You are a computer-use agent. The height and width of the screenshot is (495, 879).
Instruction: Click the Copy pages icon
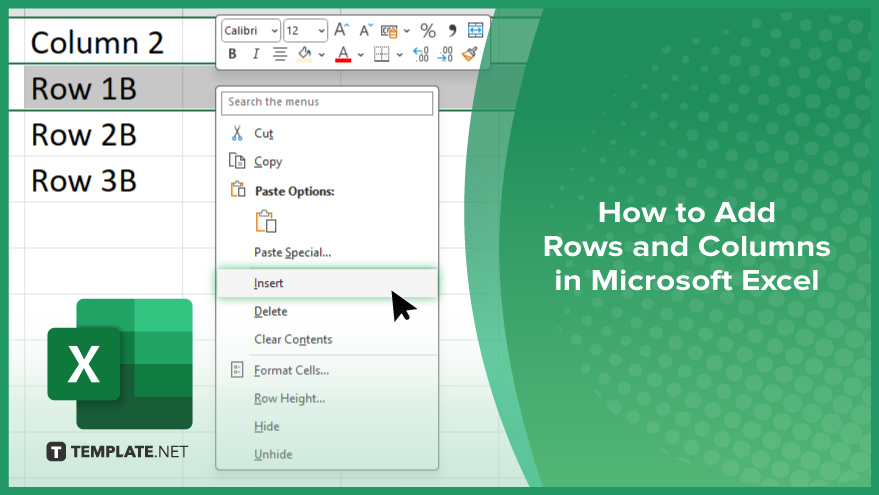(237, 161)
